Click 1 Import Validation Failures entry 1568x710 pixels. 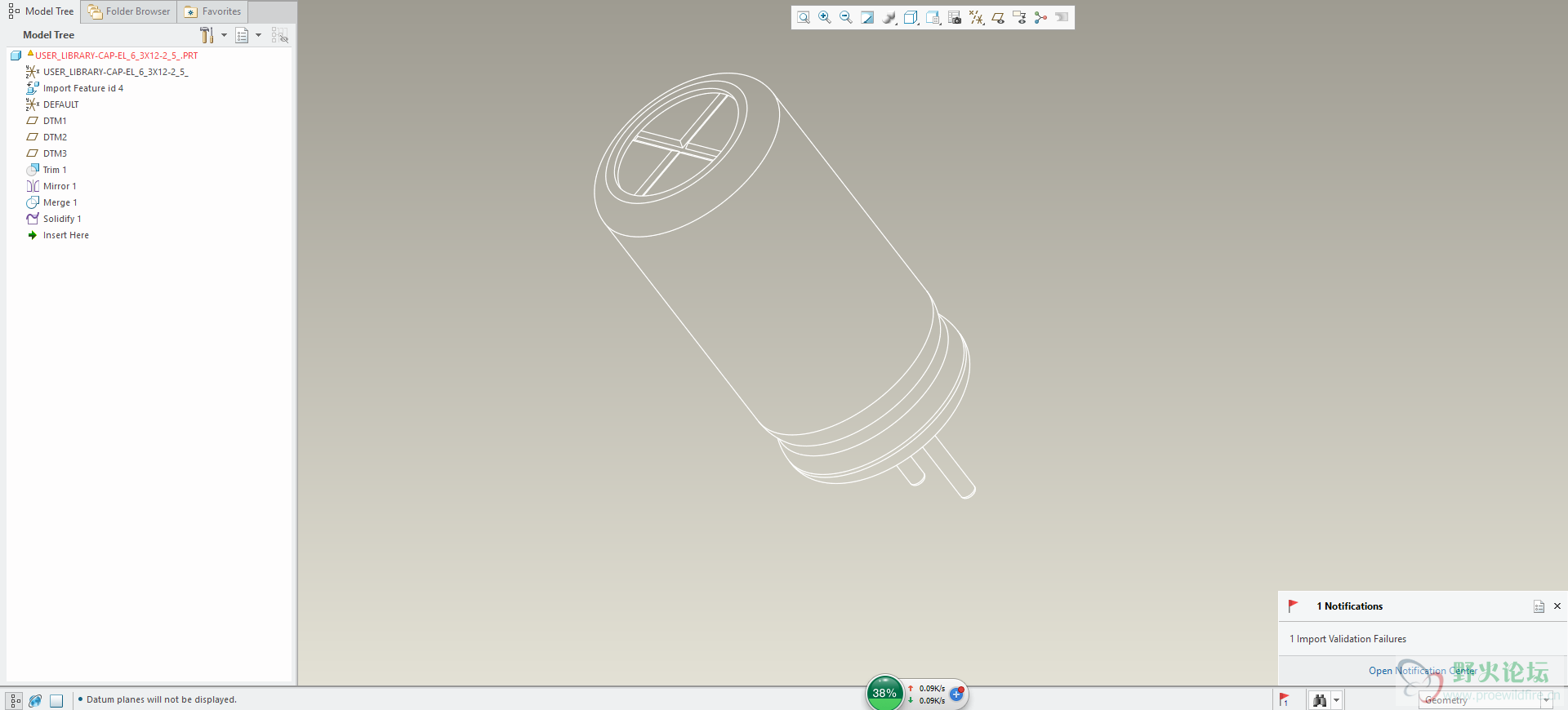pos(1347,639)
